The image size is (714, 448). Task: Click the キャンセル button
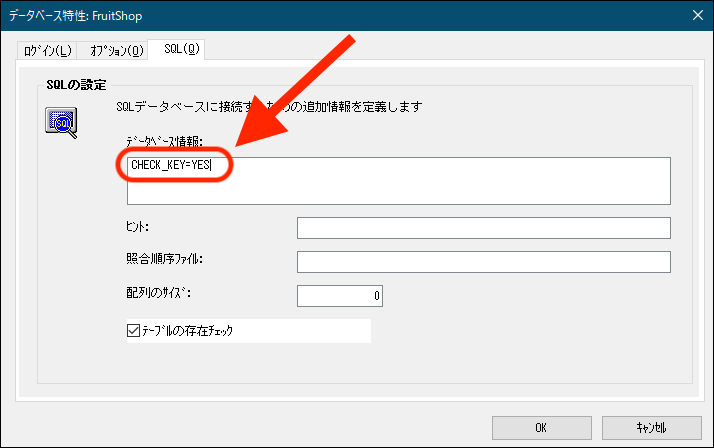pos(652,427)
